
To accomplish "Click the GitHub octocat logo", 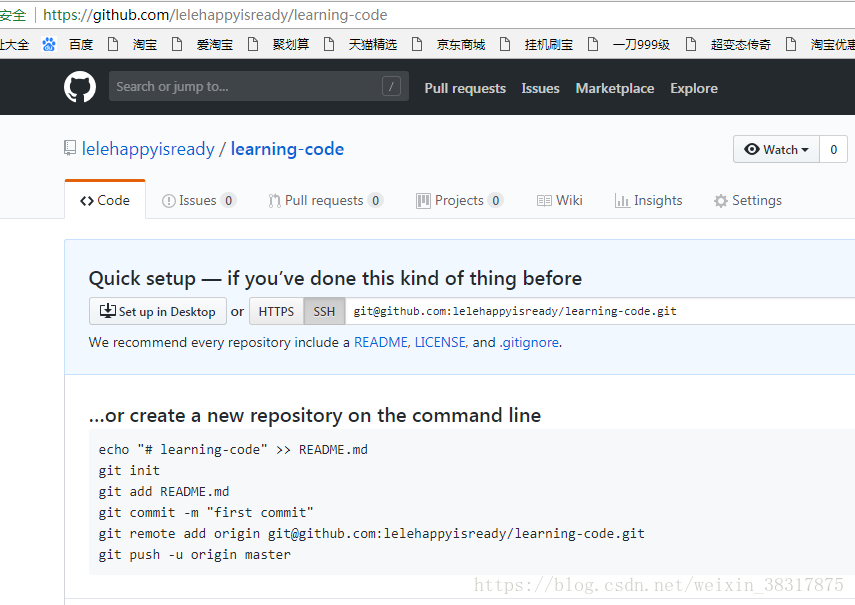I will coord(80,87).
